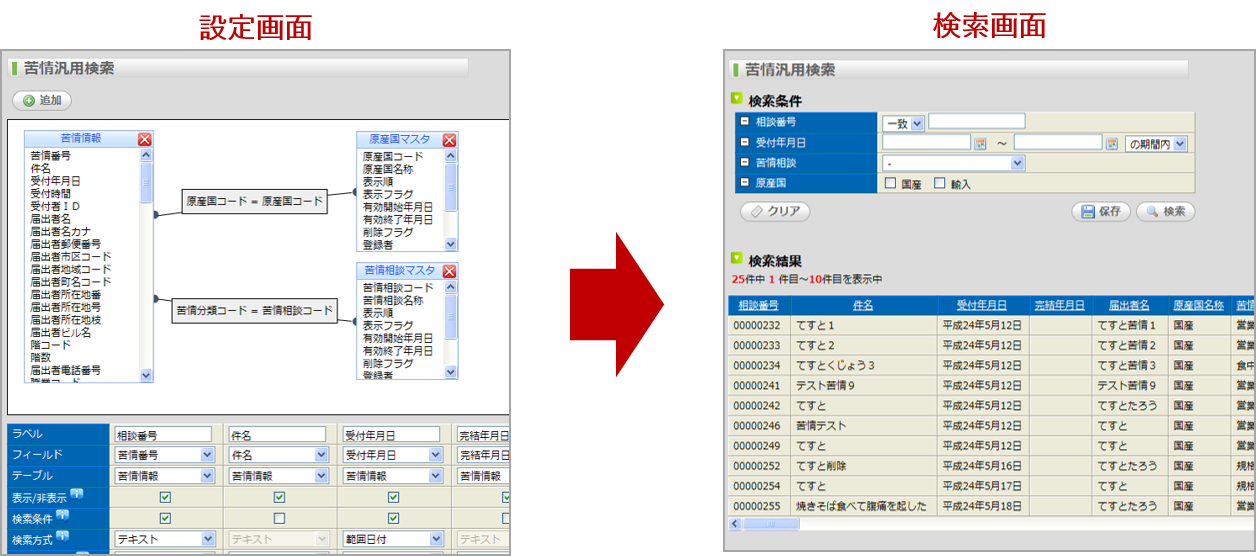This screenshot has width=1256, height=556.
Task: Check the 国産 checkbox
Action: pyautogui.click(x=890, y=183)
